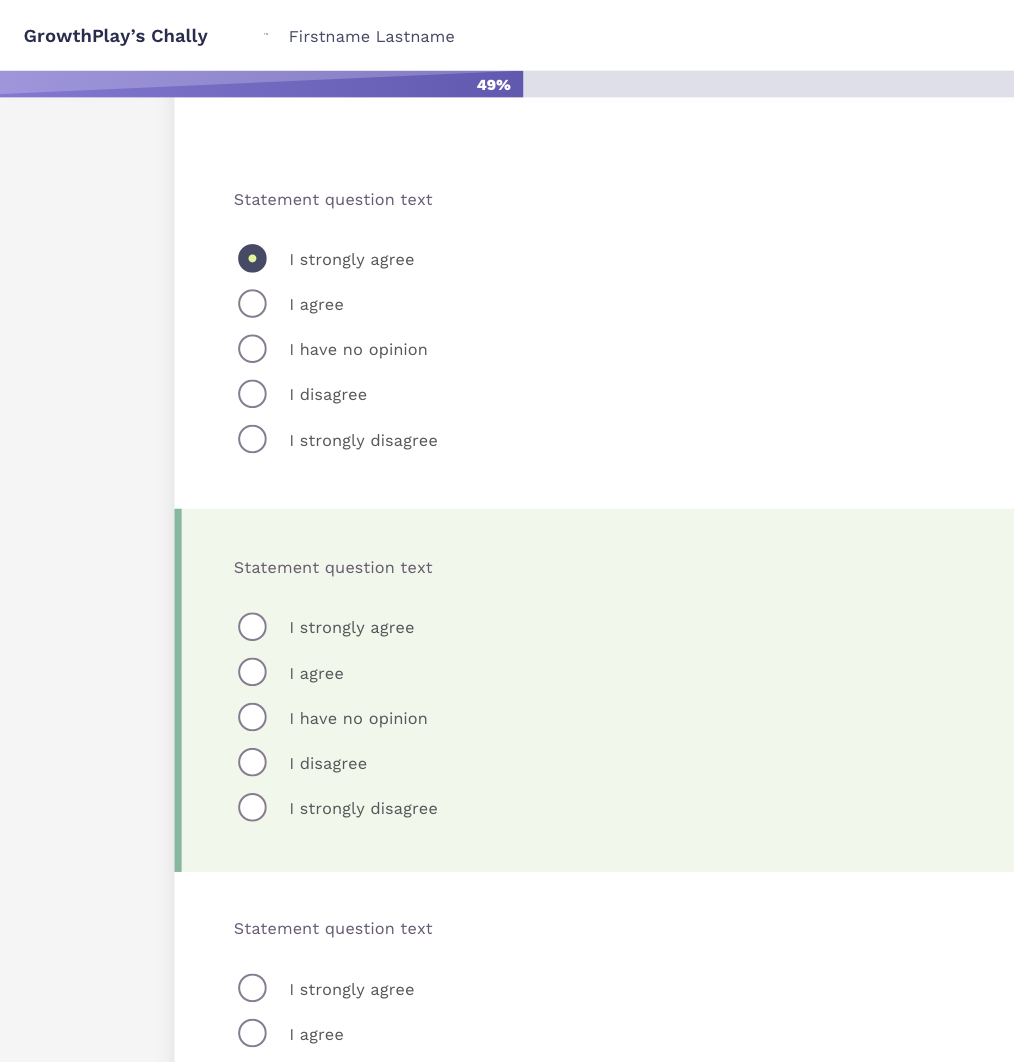Select 'I disagree' in the first question
Viewport: 1014px width, 1062px height.
tap(252, 394)
